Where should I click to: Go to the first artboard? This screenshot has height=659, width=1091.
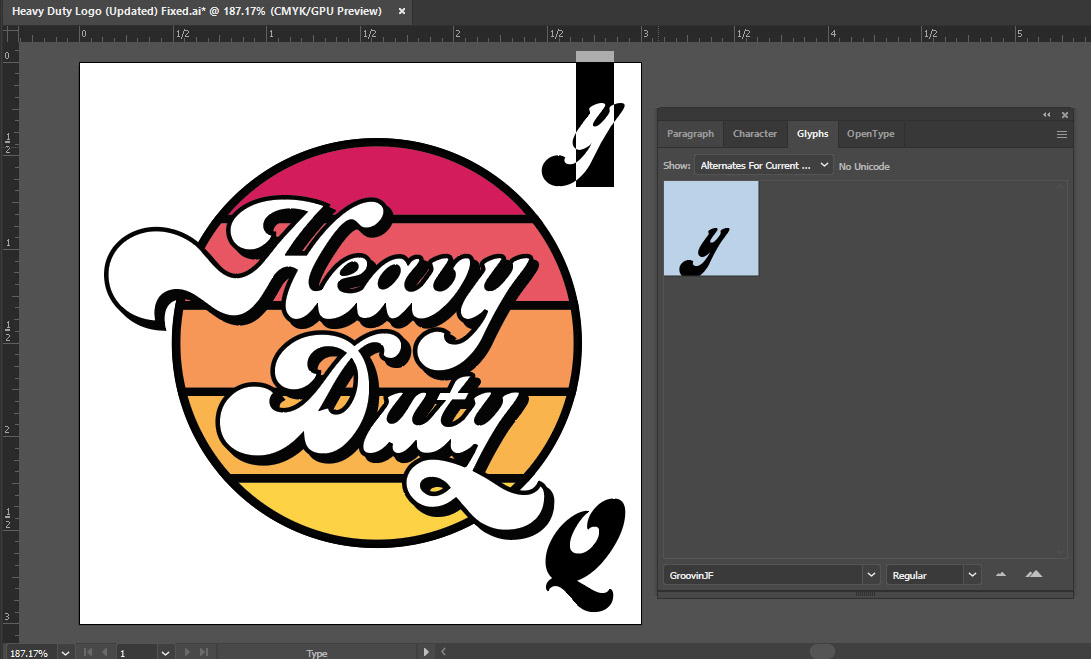[88, 652]
